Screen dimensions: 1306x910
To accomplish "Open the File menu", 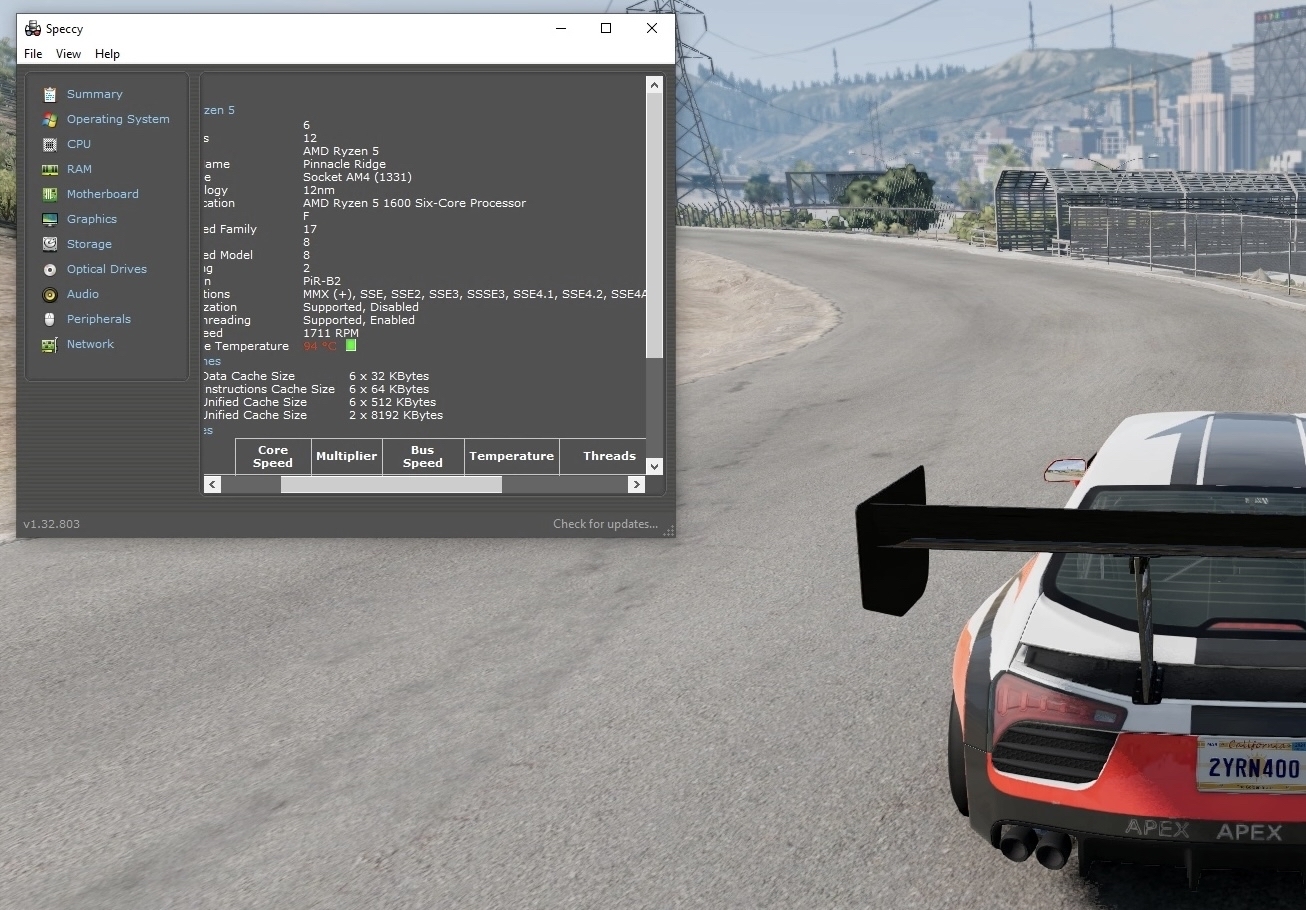I will (x=33, y=54).
